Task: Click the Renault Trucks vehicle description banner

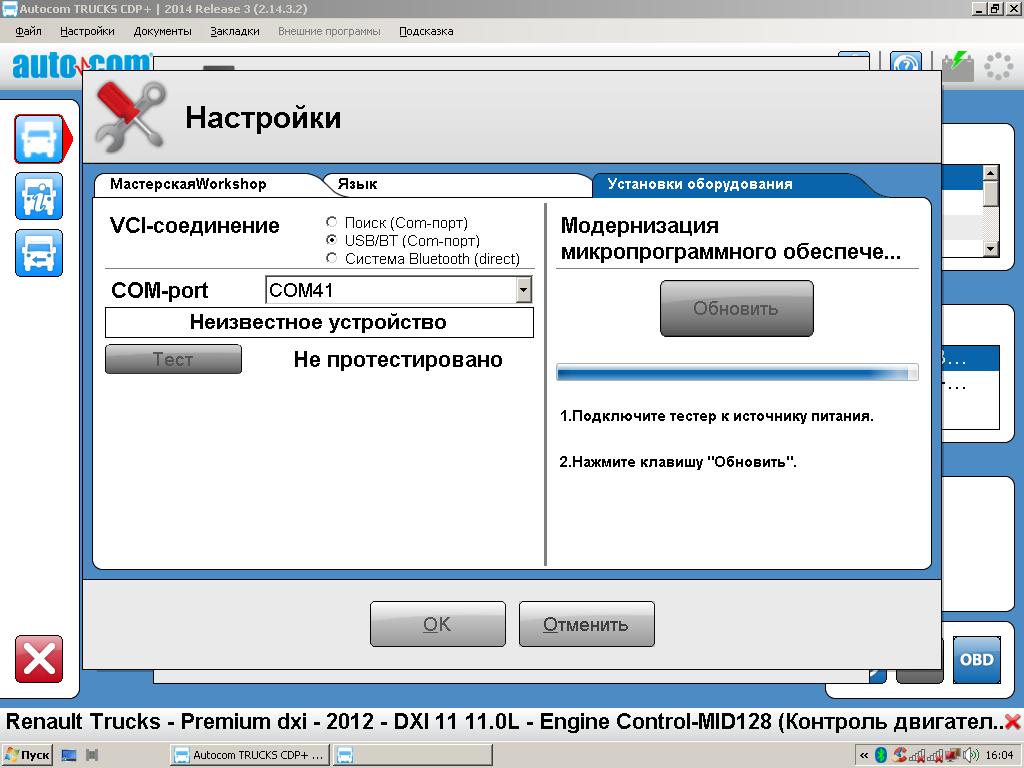Action: click(505, 722)
